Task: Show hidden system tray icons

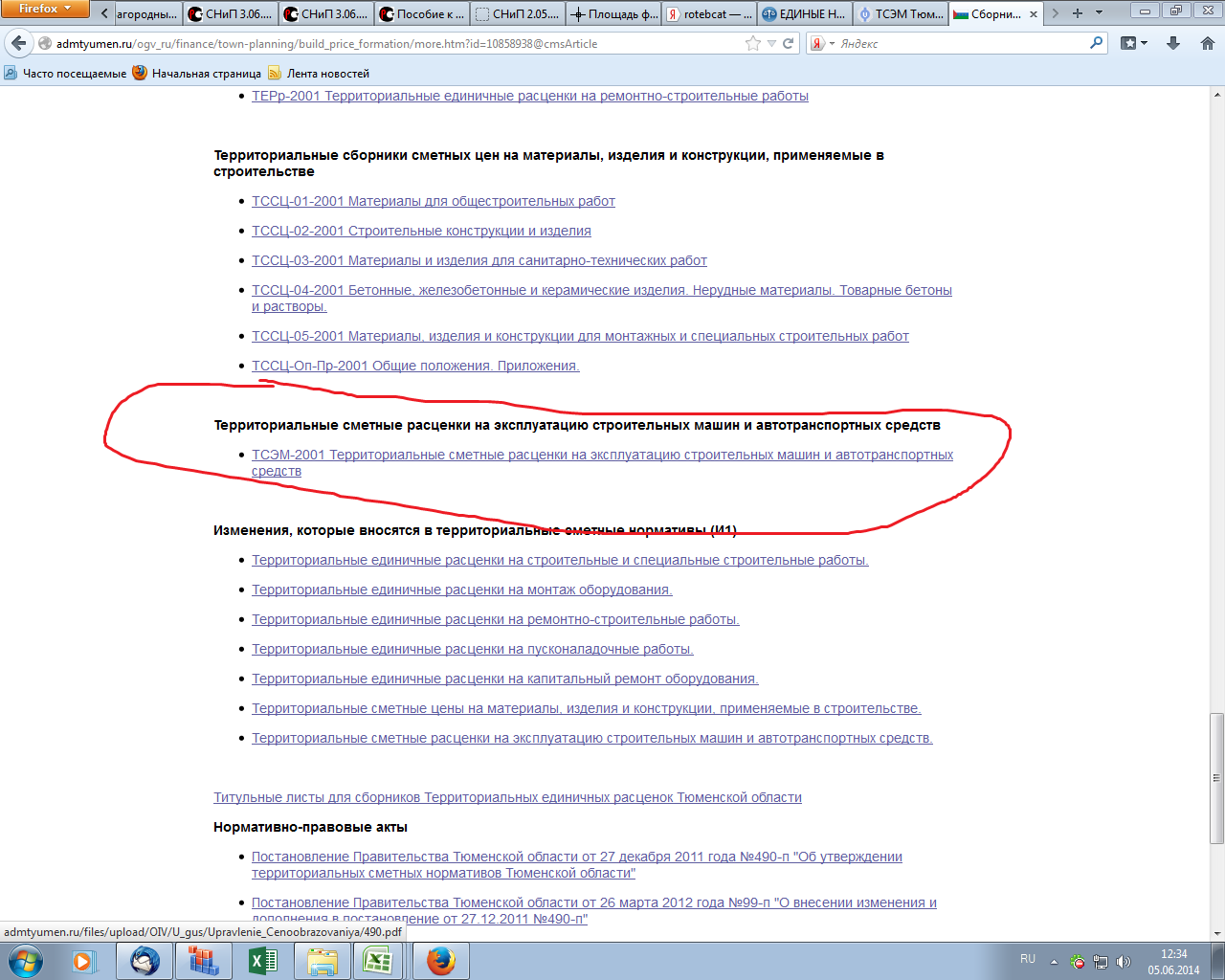Action: 1054,962
